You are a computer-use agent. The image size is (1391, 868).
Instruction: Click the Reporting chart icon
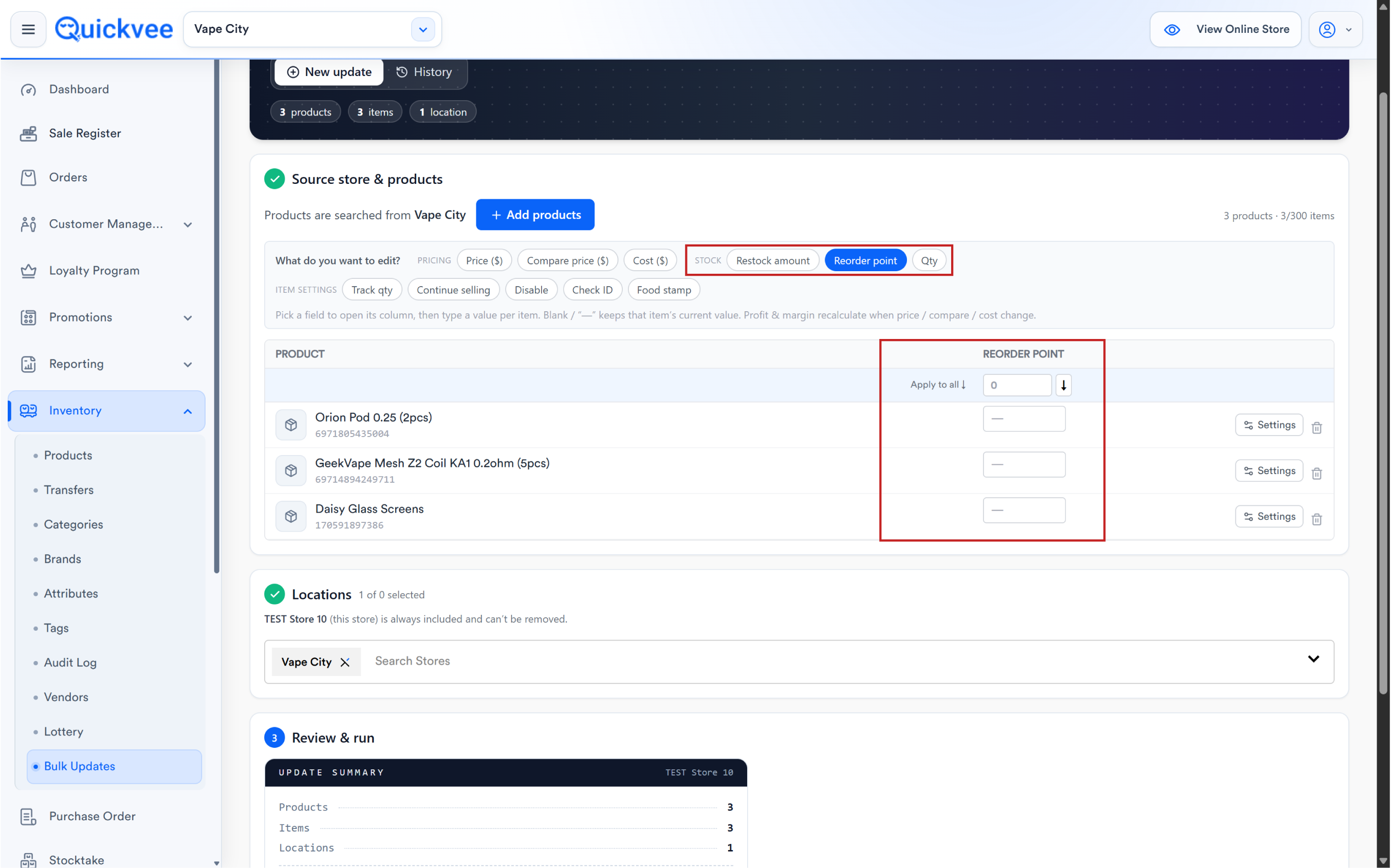tap(28, 364)
